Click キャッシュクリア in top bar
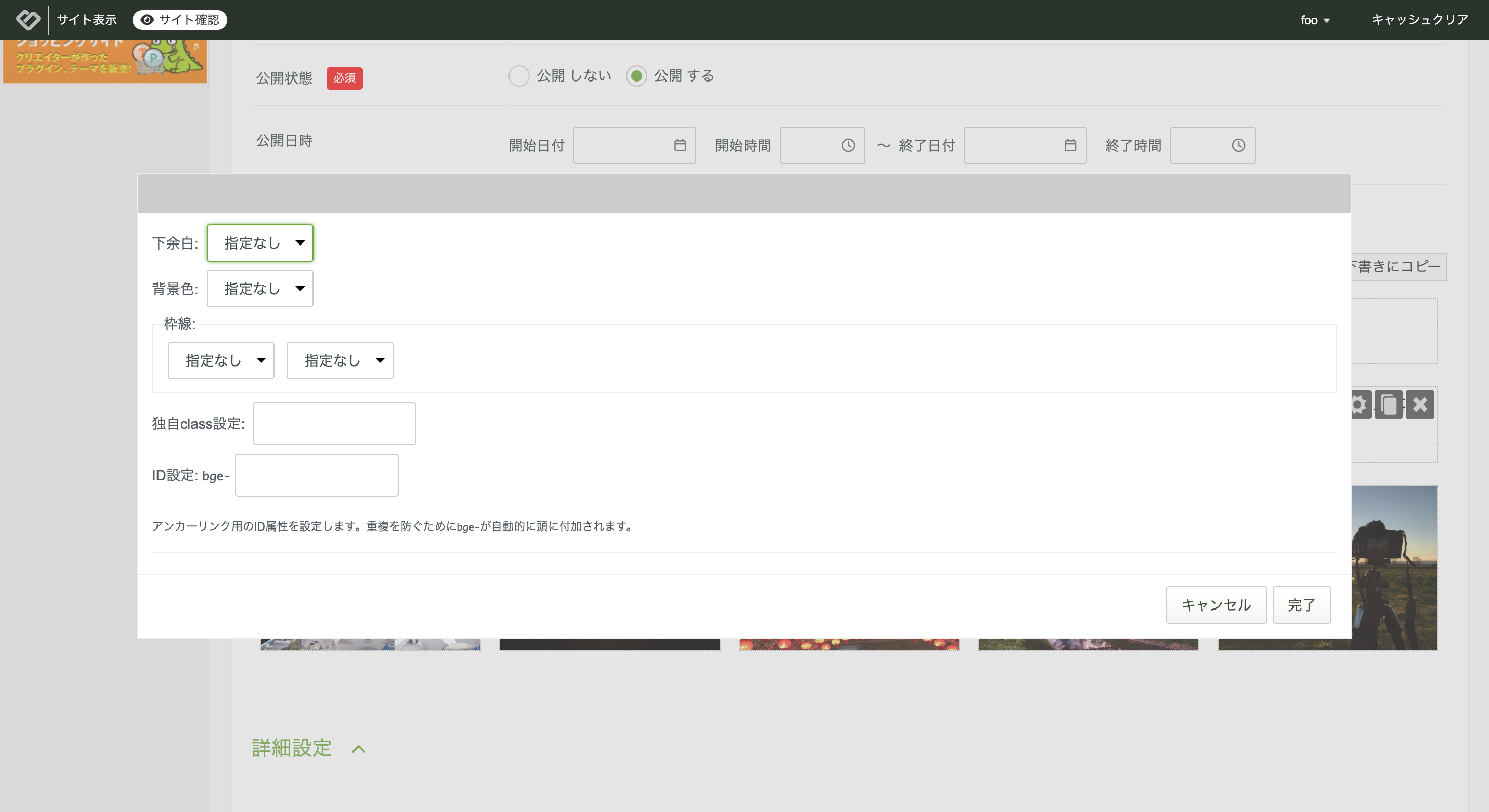The width and height of the screenshot is (1489, 812). tap(1420, 20)
